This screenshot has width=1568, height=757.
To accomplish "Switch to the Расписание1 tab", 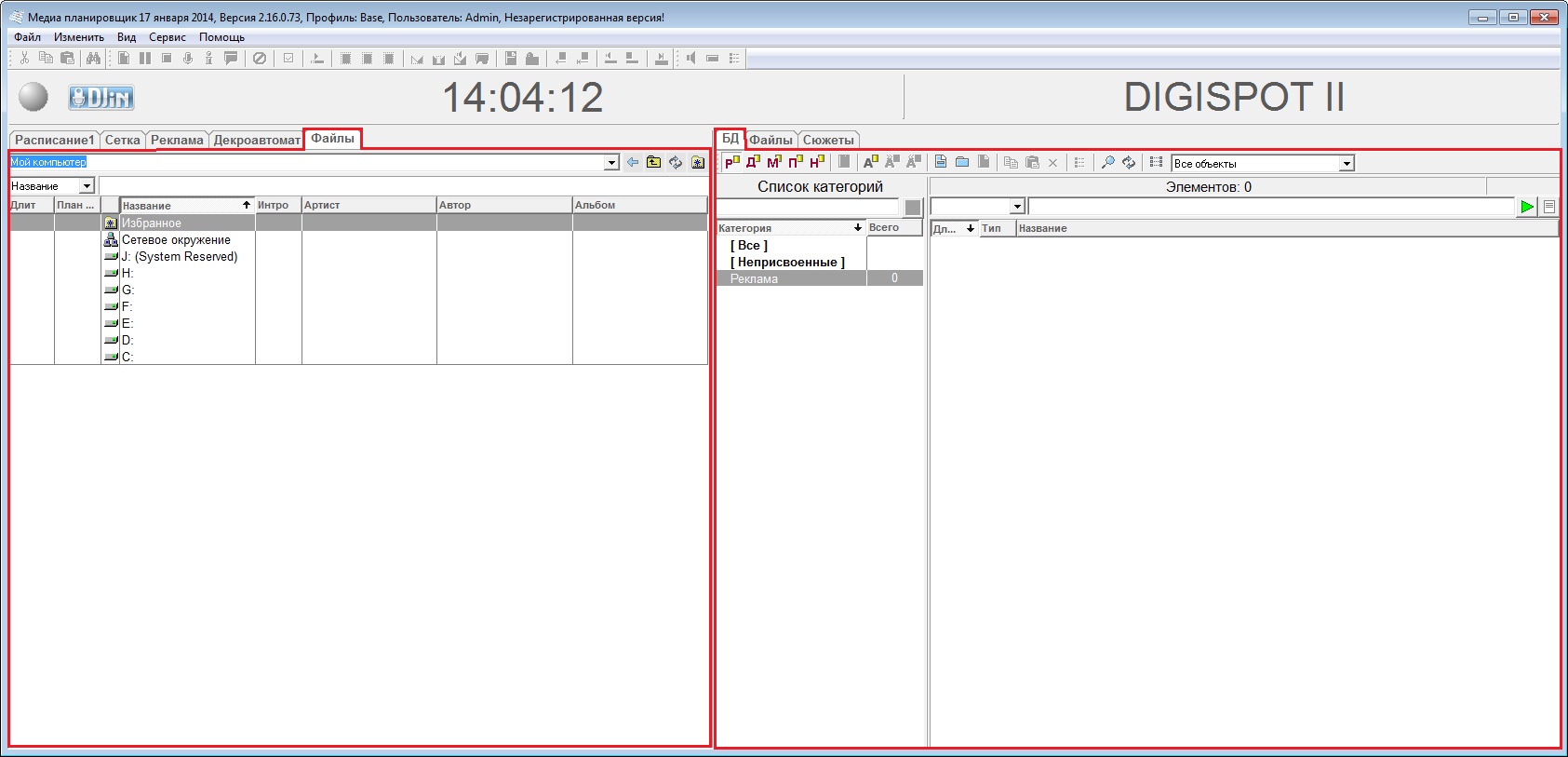I will [55, 140].
